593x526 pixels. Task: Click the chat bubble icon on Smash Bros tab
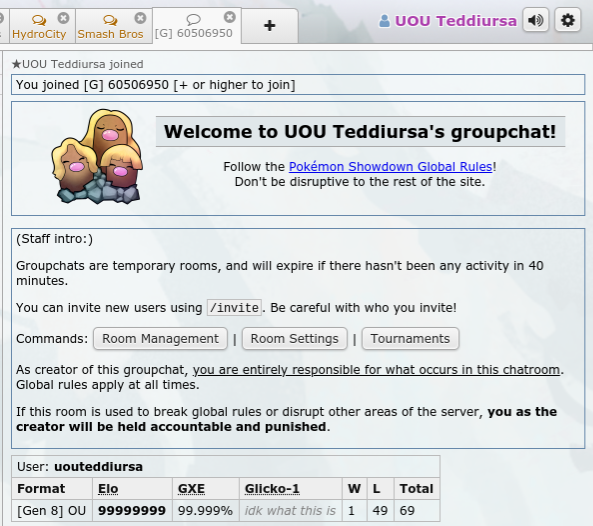(x=110, y=19)
